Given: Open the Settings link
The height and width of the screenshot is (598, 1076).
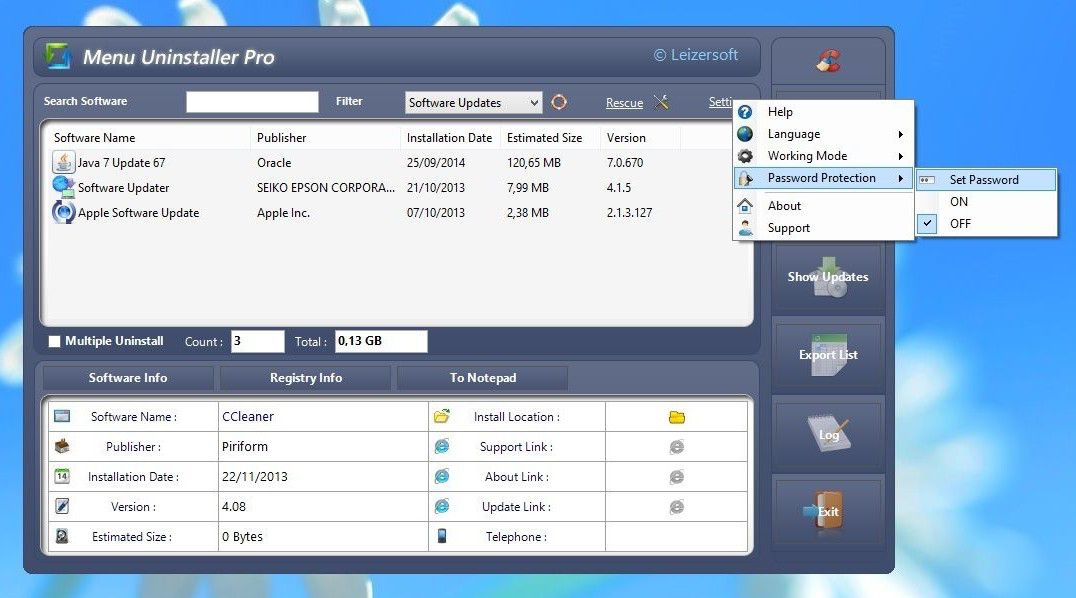Looking at the screenshot, I should click(721, 102).
